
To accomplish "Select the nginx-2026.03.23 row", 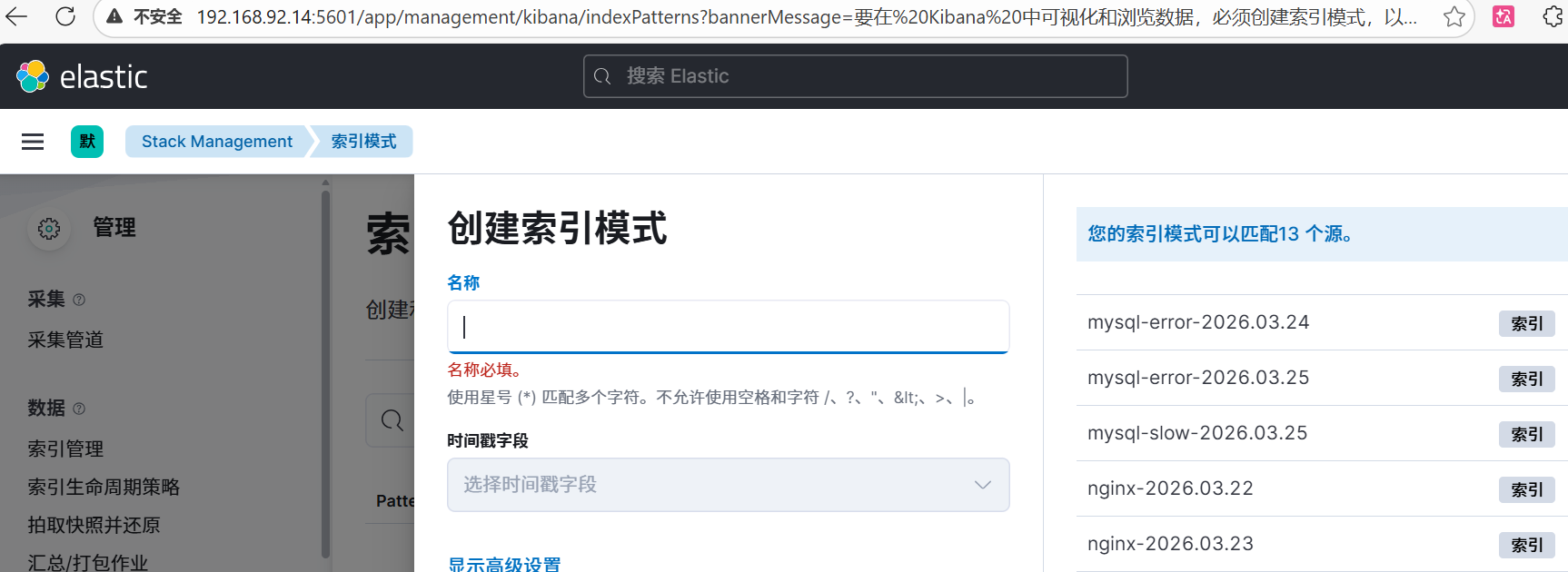I will [1322, 544].
